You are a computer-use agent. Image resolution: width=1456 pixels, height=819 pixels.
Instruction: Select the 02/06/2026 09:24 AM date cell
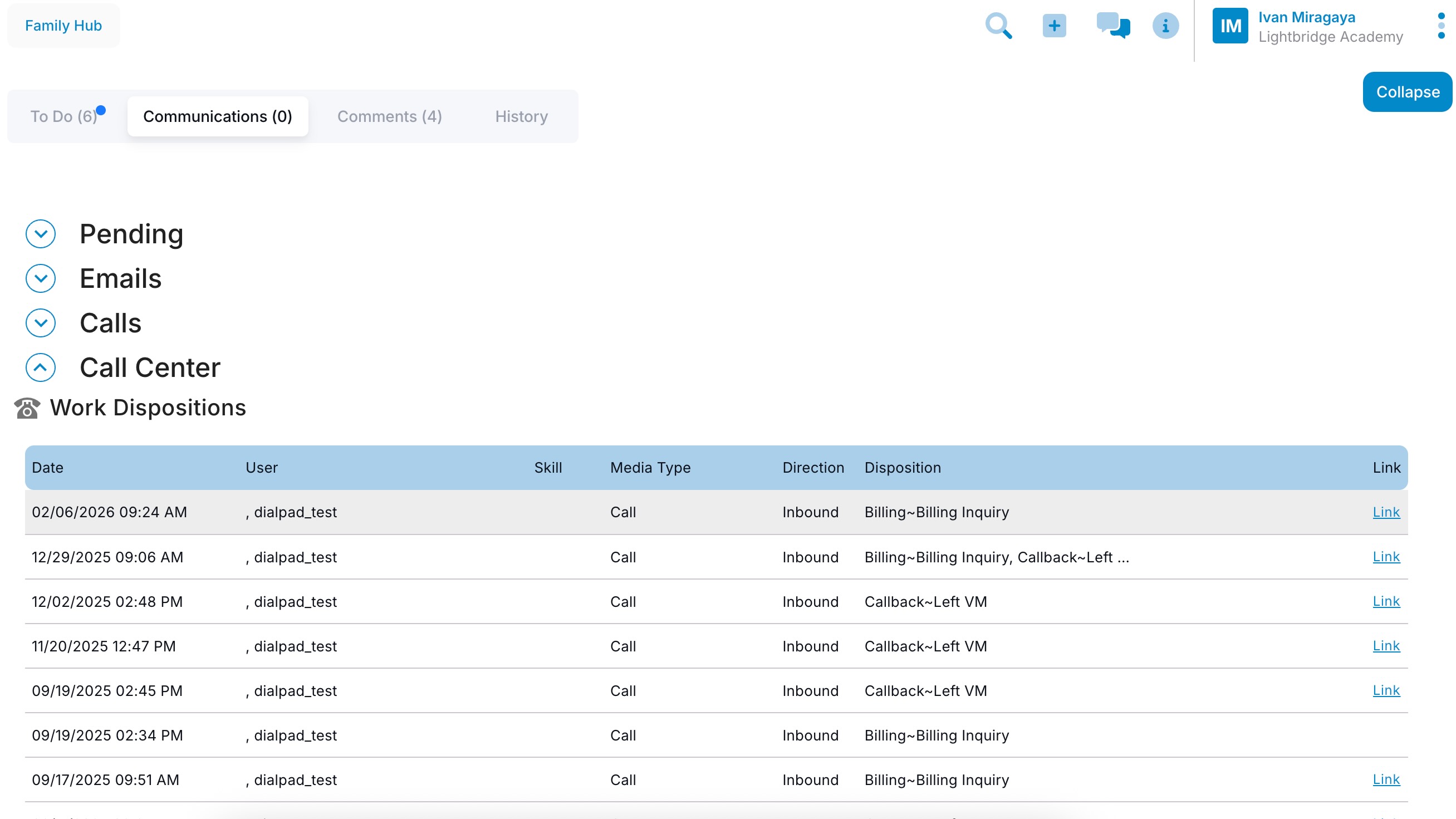[x=109, y=513]
